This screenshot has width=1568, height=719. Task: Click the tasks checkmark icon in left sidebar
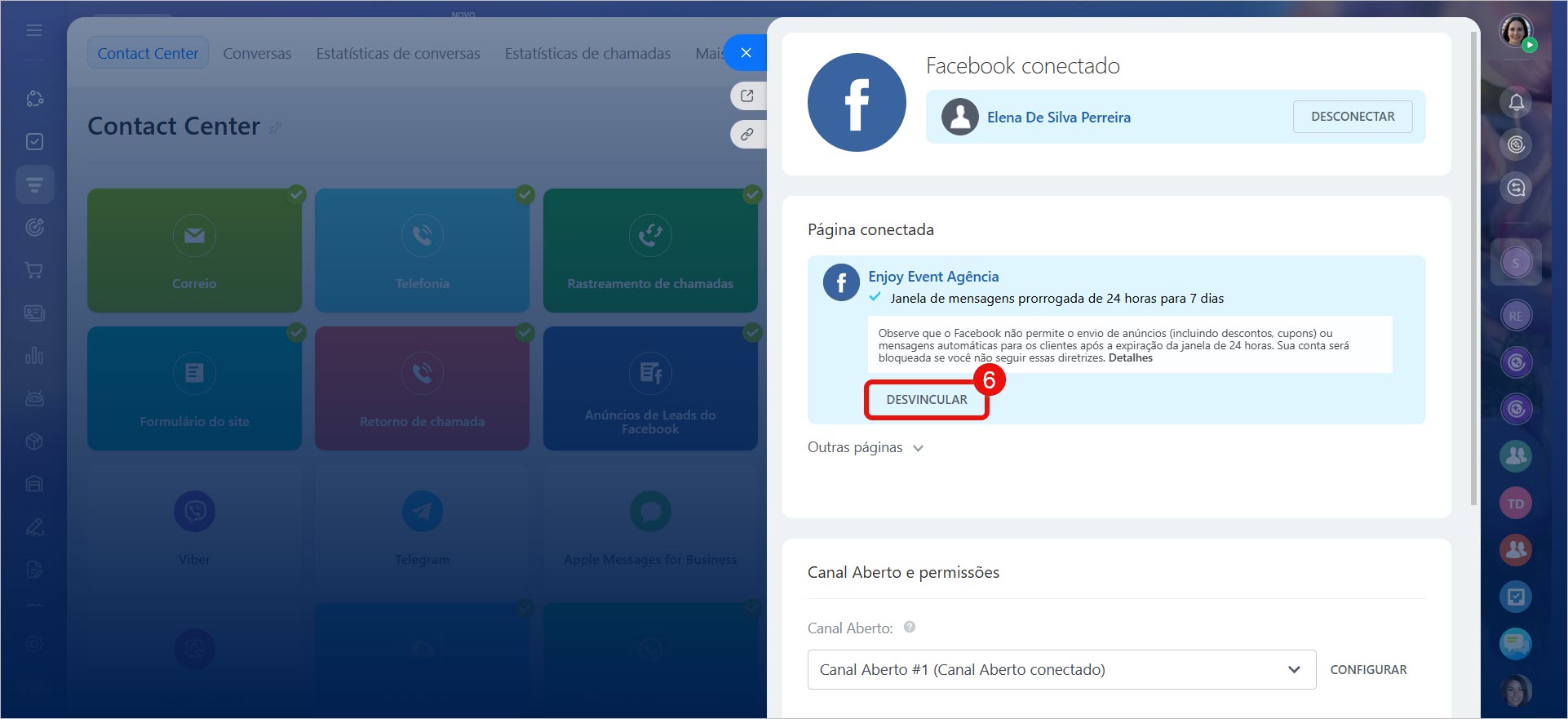(34, 142)
